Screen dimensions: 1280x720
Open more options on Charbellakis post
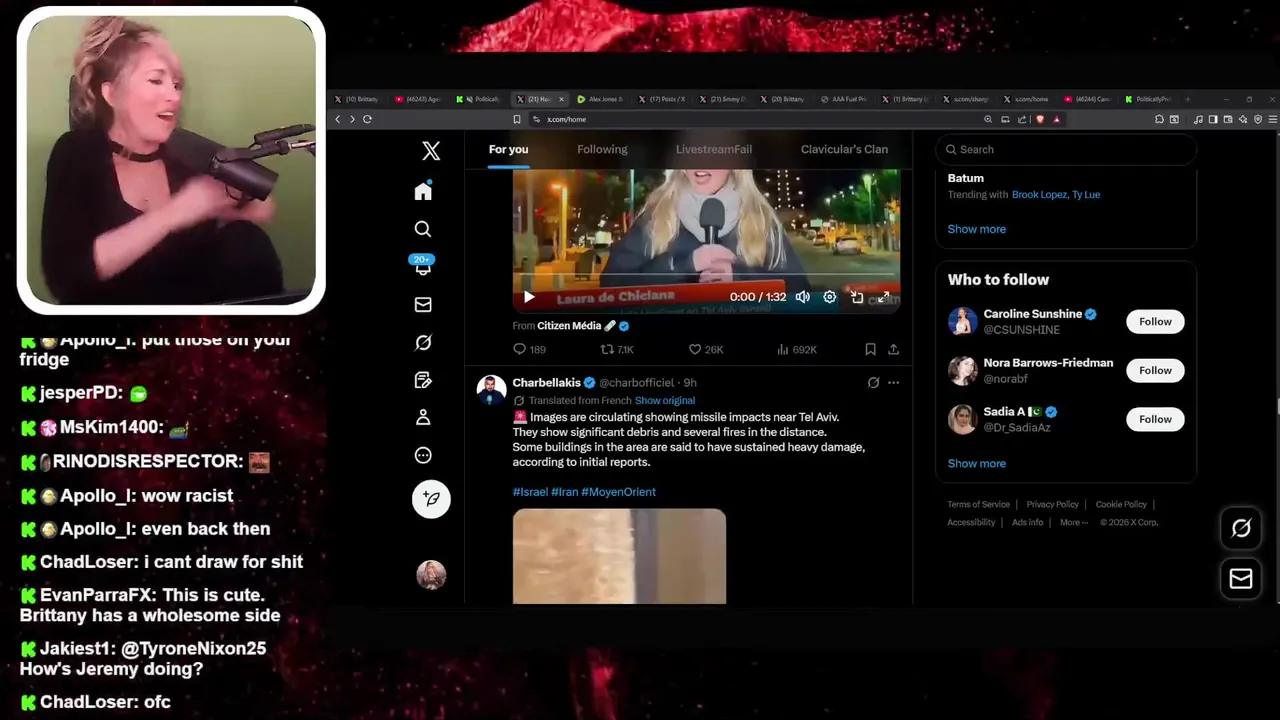coord(893,382)
